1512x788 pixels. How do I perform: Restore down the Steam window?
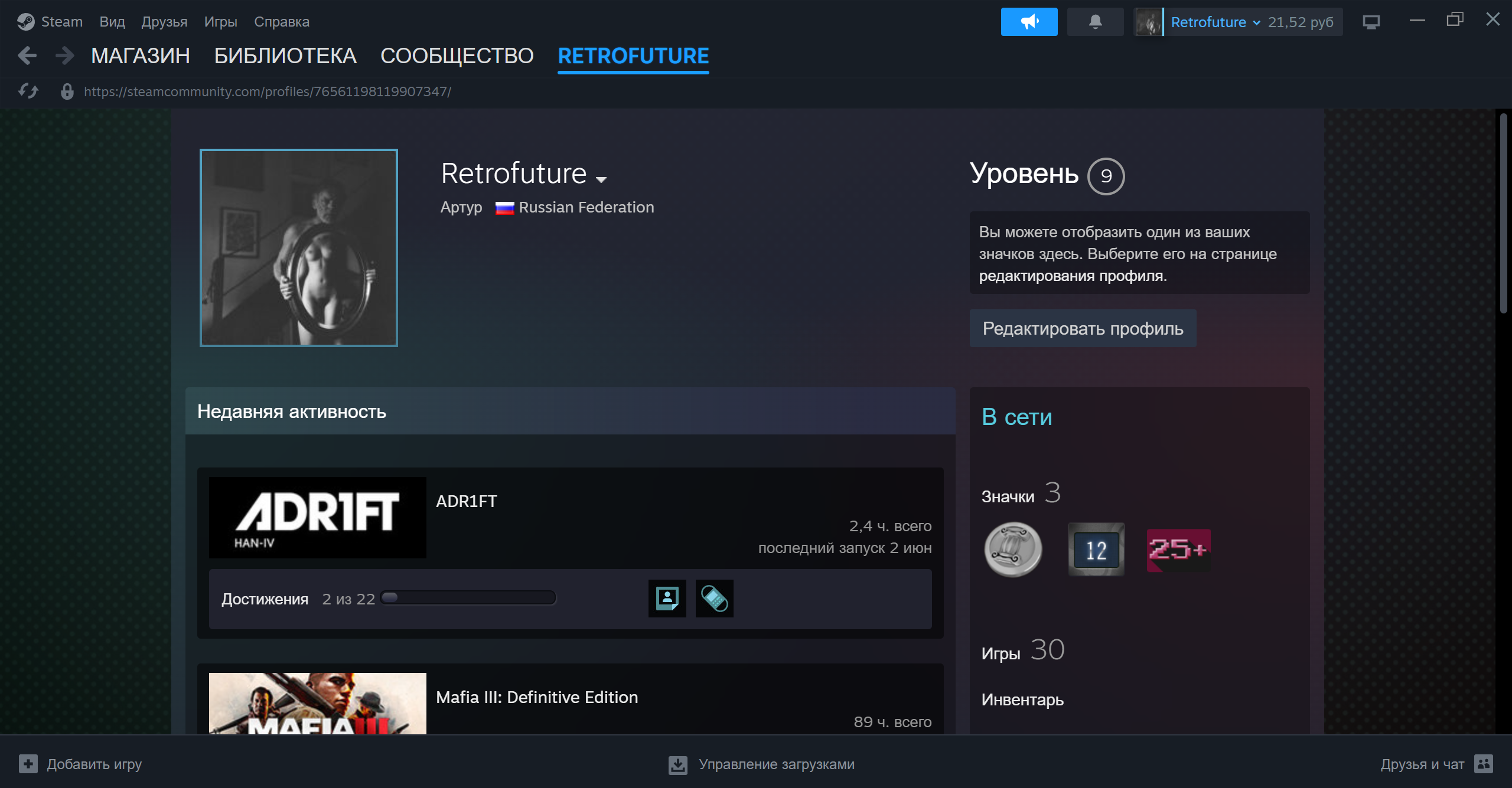1455,20
